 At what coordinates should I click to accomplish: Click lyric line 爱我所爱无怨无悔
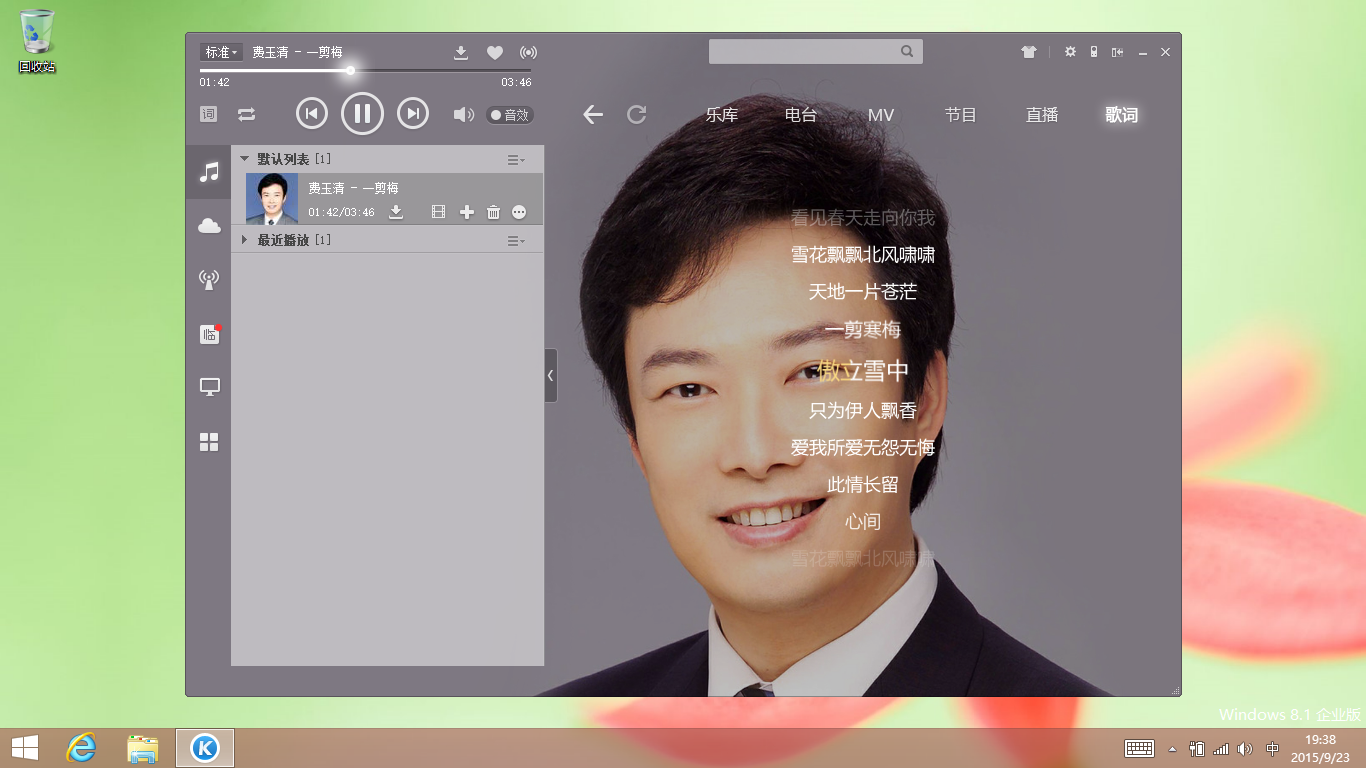863,447
